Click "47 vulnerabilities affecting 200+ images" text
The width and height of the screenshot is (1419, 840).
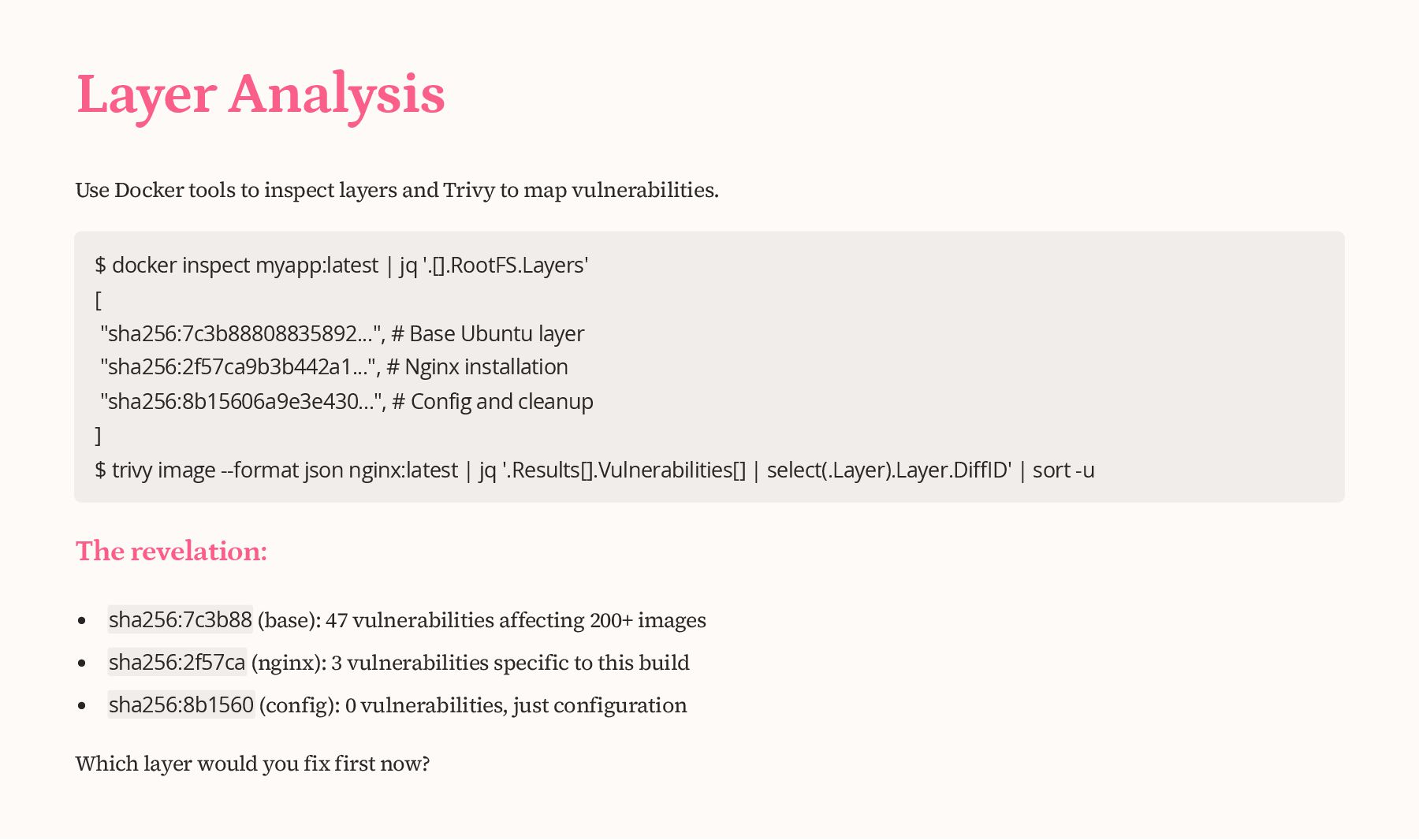[516, 621]
